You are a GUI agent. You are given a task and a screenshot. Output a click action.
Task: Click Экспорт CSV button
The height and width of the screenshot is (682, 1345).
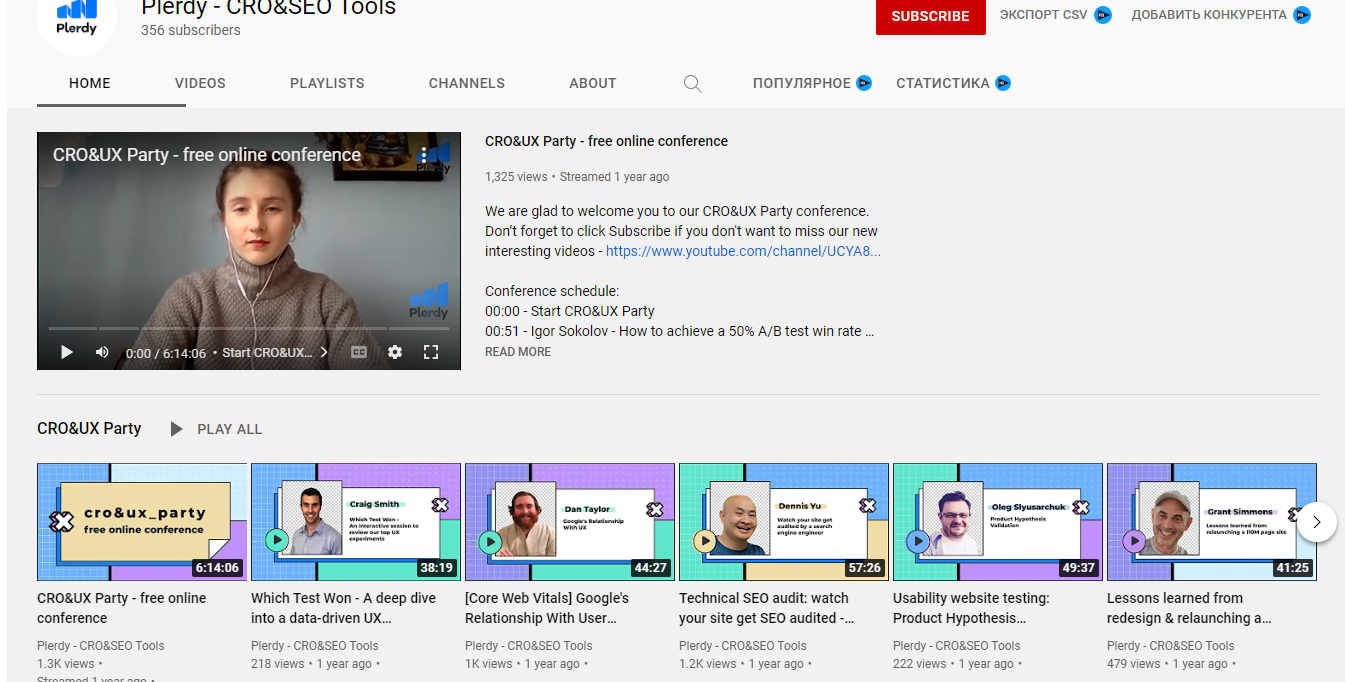pyautogui.click(x=1055, y=15)
